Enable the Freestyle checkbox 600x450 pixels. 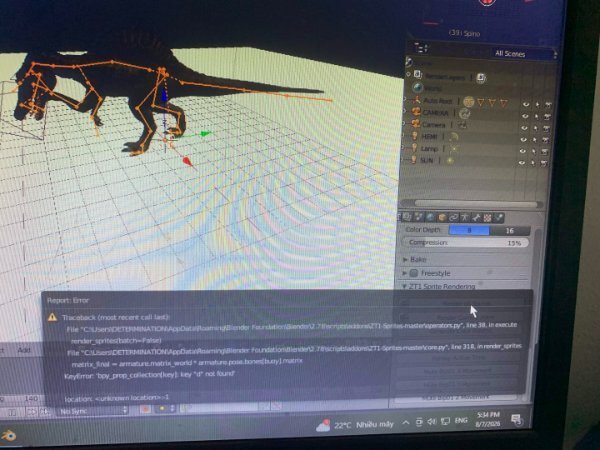[414, 273]
